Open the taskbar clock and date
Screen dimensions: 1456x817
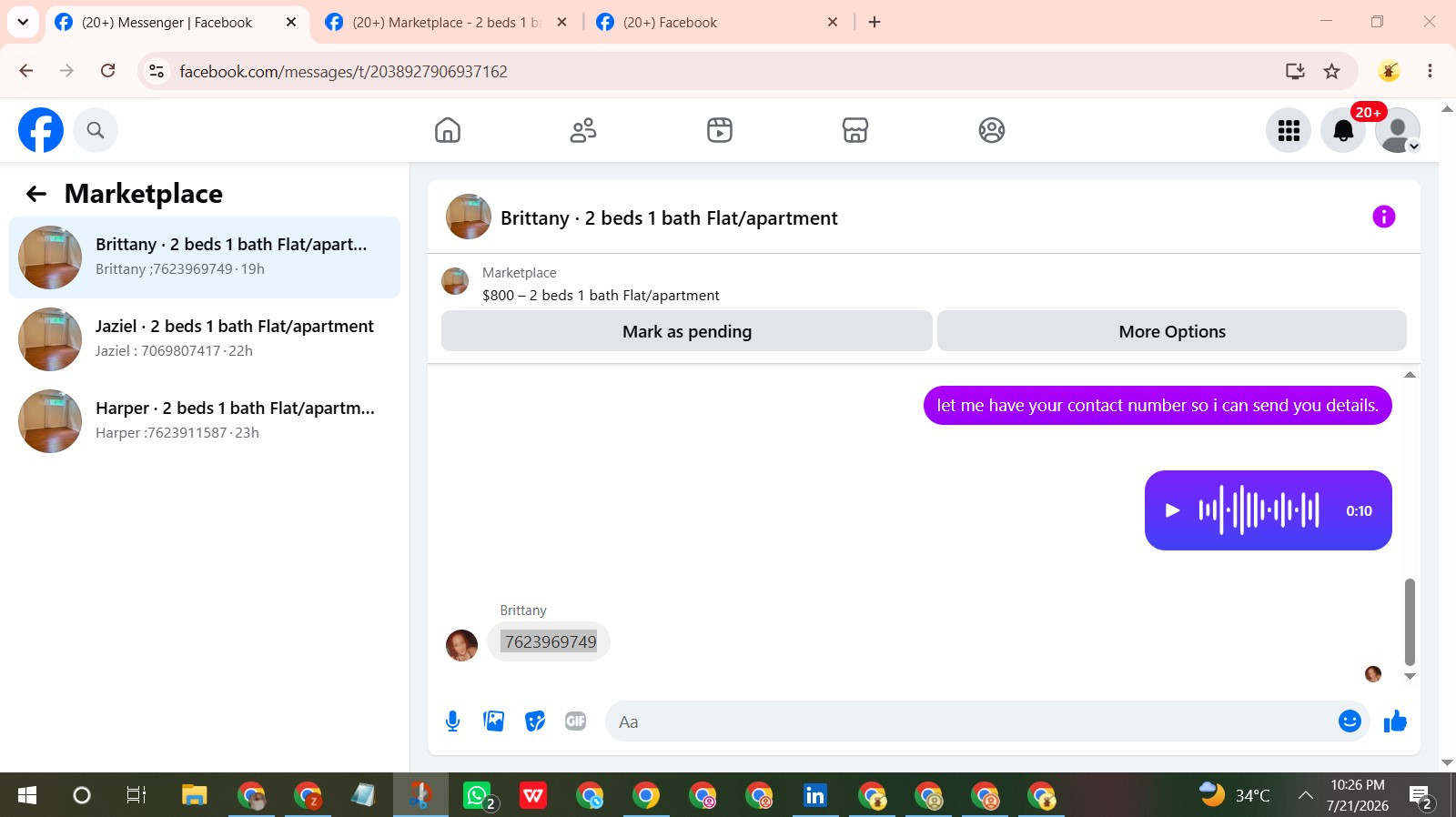coord(1358,795)
